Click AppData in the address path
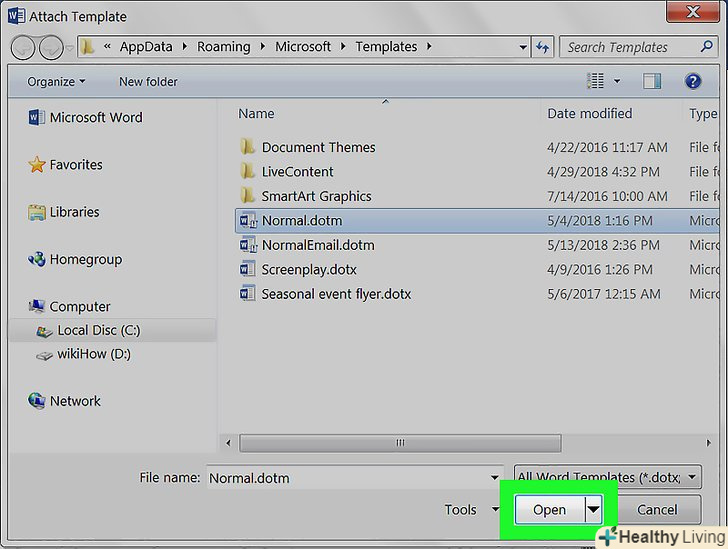Screen dimensions: 728x549 [146, 46]
